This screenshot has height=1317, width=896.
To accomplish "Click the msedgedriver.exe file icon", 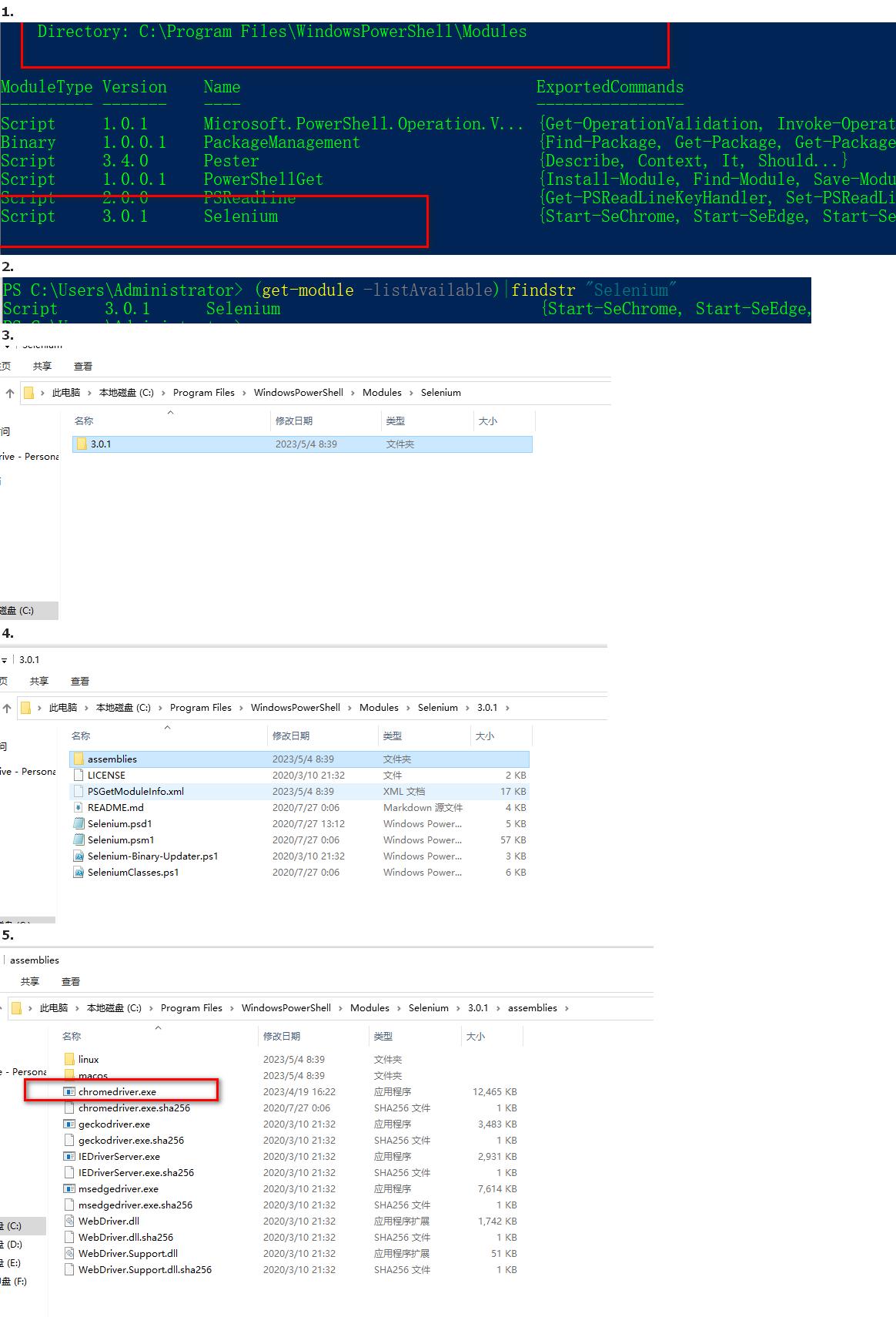I will [x=69, y=1189].
